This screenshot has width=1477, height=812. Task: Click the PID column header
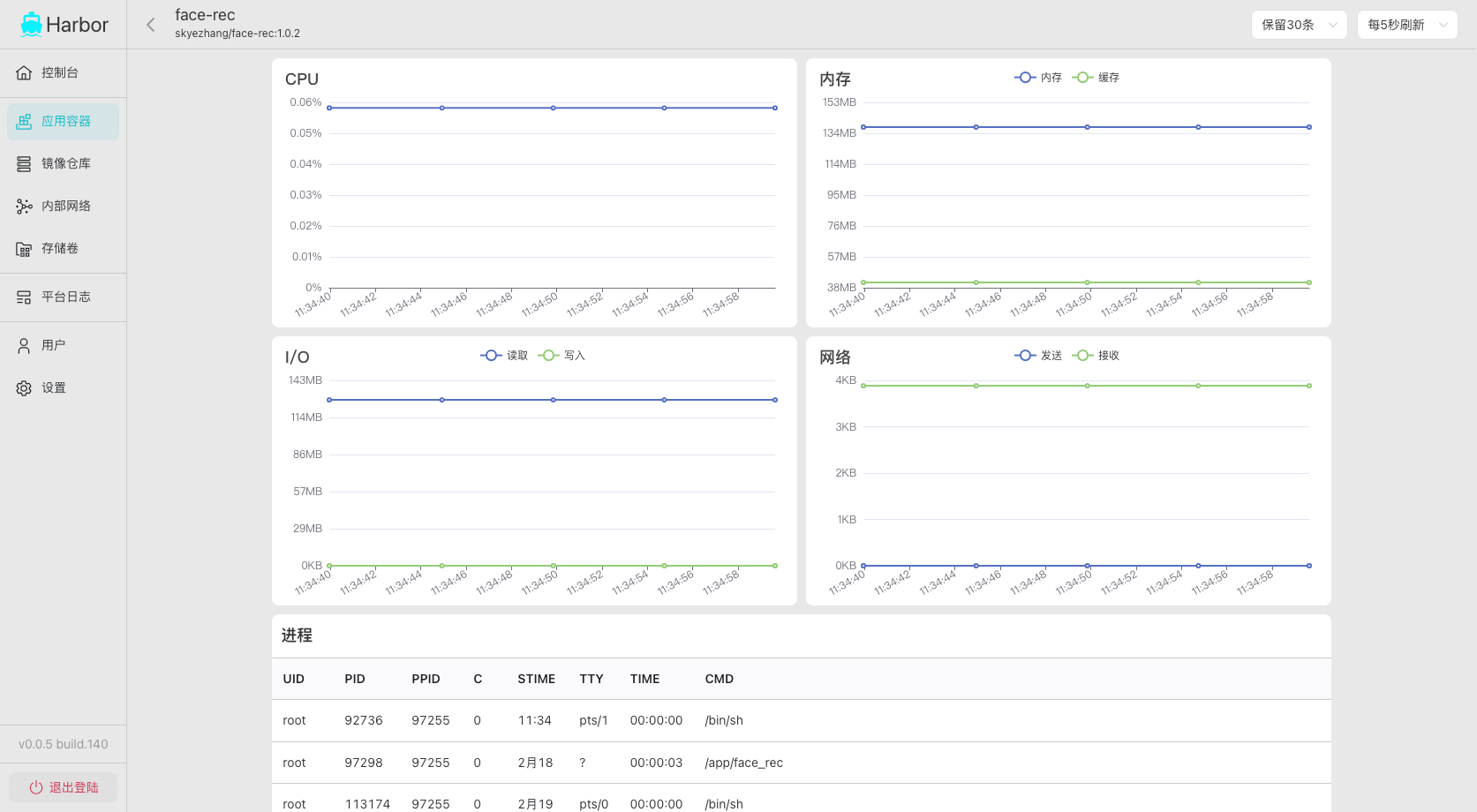tap(355, 679)
